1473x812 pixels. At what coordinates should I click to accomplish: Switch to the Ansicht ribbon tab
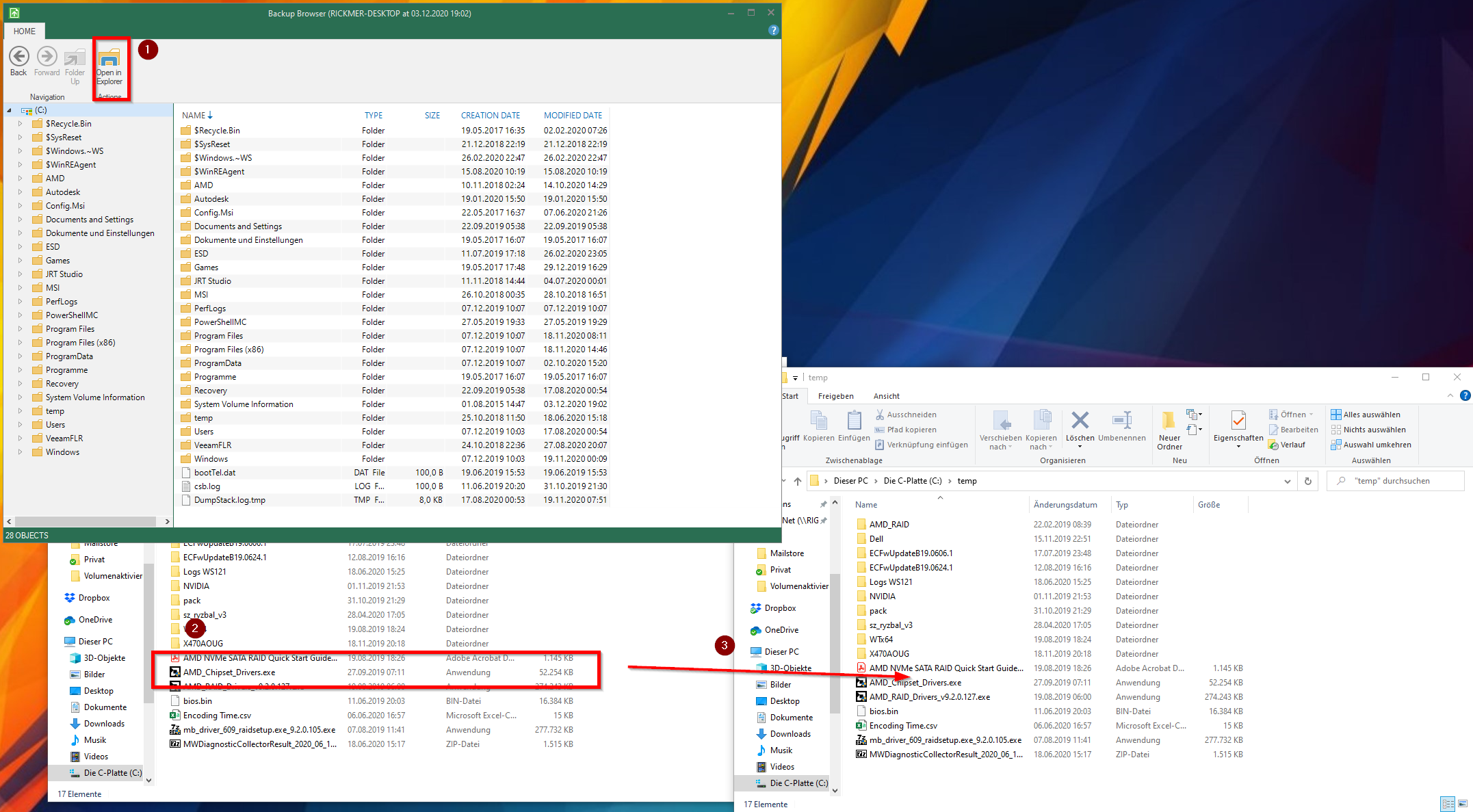tap(886, 396)
